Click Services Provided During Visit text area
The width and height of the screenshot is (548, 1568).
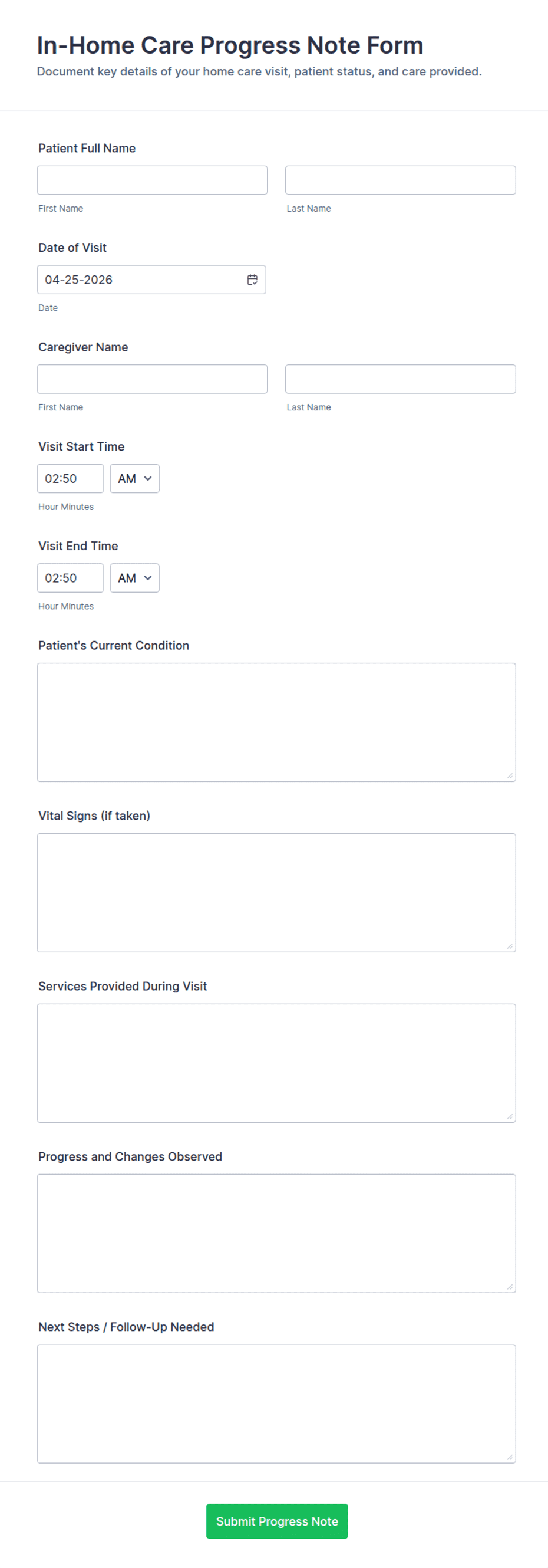276,1063
